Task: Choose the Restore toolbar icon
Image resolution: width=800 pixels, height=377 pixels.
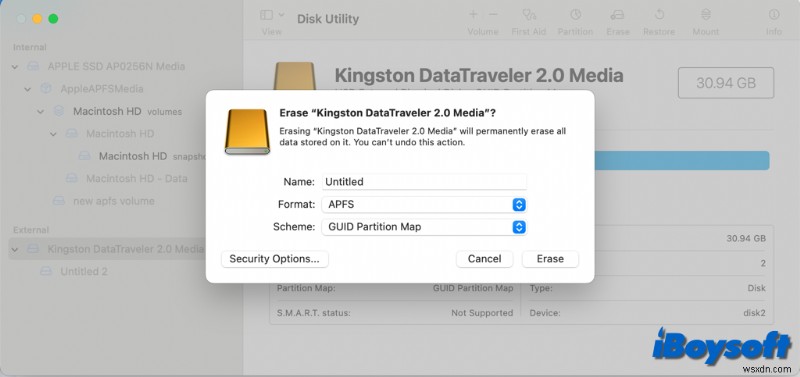Action: 659,14
